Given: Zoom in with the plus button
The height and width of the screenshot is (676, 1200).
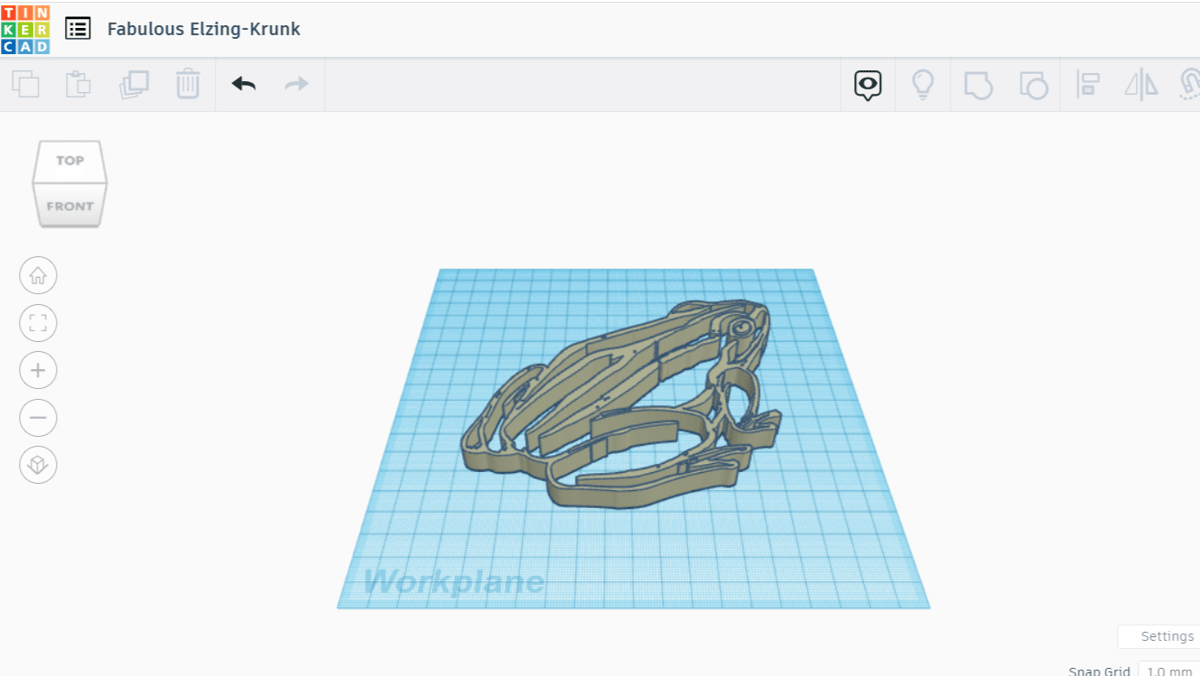Looking at the screenshot, I should click(x=38, y=370).
